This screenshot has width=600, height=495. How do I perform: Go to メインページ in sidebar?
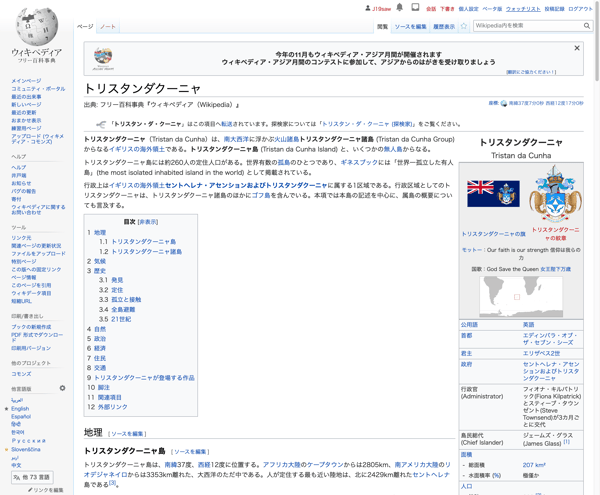click(26, 81)
